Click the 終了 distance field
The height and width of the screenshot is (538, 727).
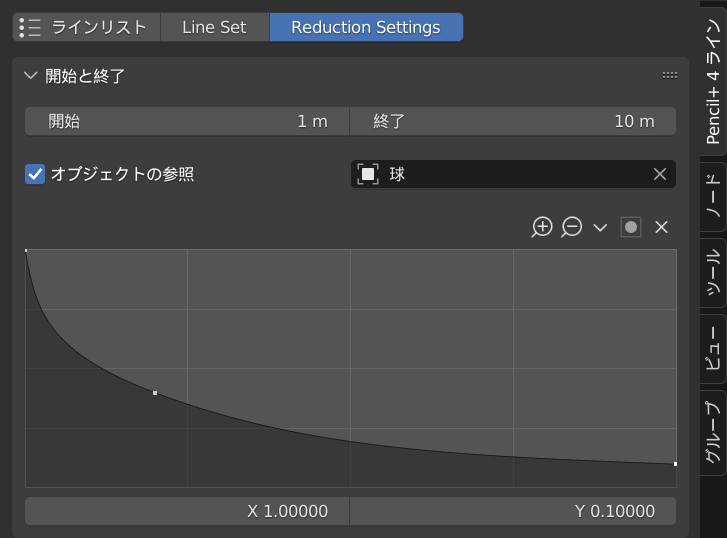(512, 121)
